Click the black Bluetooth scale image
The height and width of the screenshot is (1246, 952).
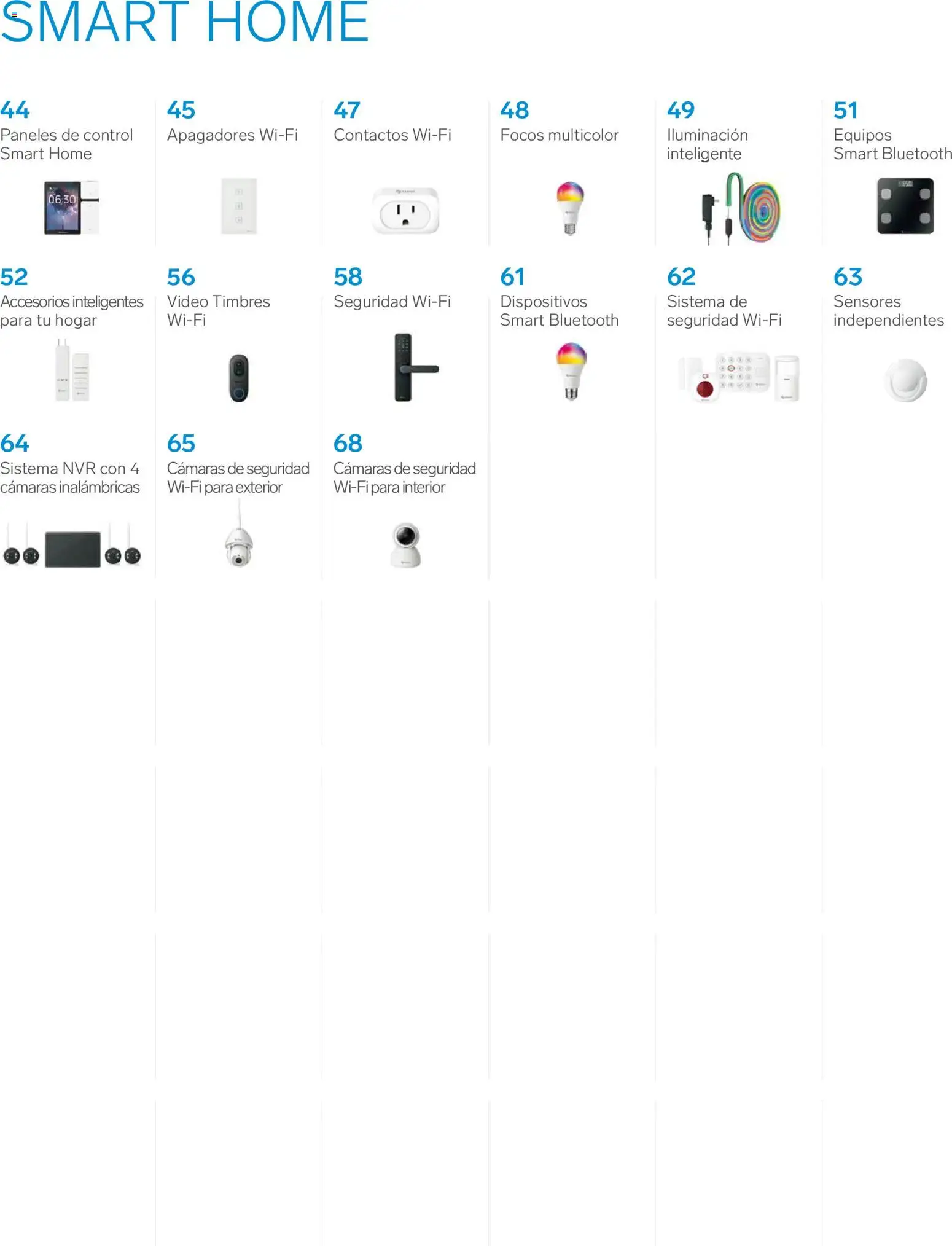pos(905,206)
